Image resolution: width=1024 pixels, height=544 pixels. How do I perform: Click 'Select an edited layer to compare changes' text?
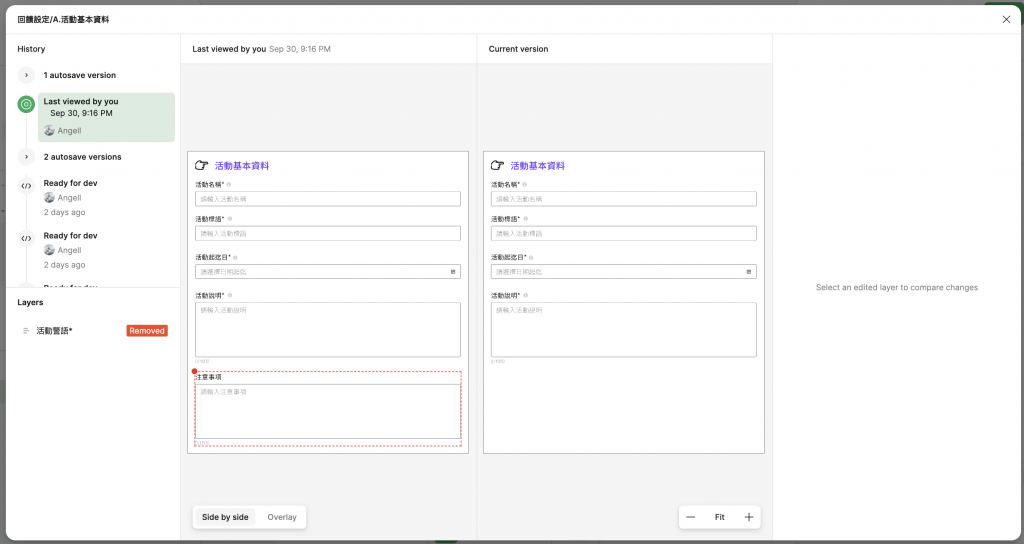[897, 287]
